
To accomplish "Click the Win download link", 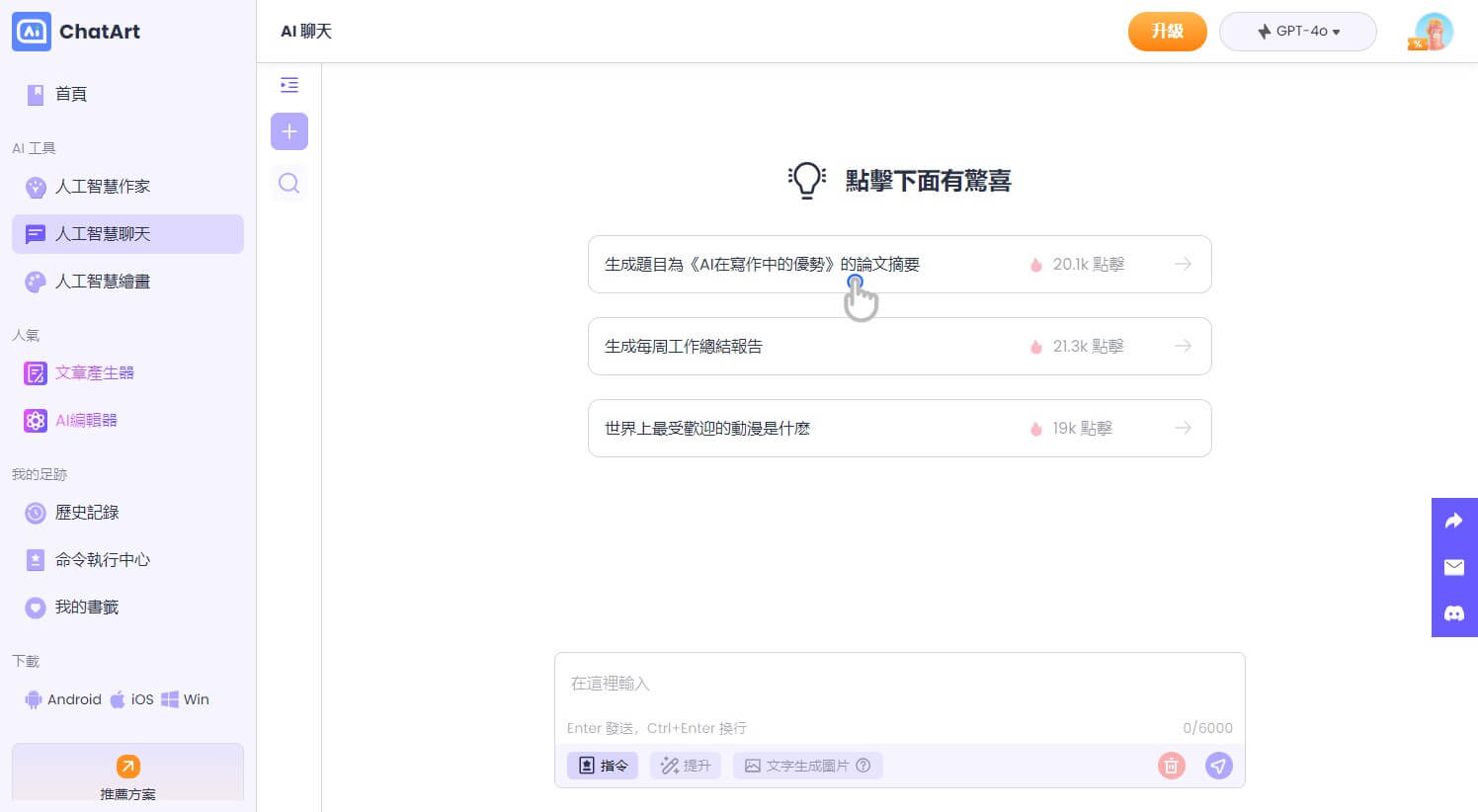I will [186, 699].
